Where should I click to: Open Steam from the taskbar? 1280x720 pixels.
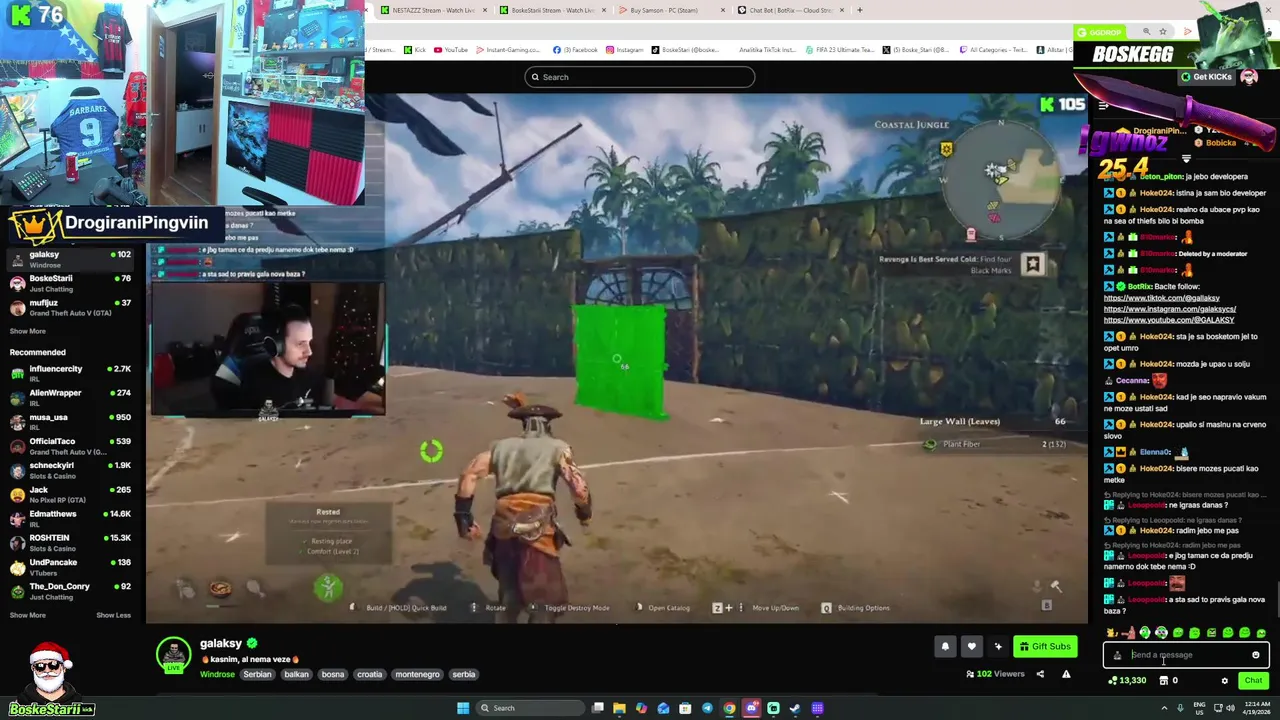795,708
